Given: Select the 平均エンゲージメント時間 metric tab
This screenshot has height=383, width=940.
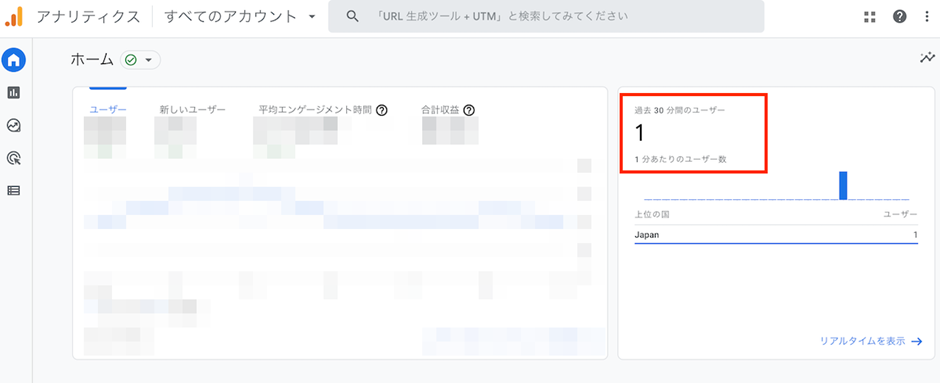Looking at the screenshot, I should click(315, 110).
